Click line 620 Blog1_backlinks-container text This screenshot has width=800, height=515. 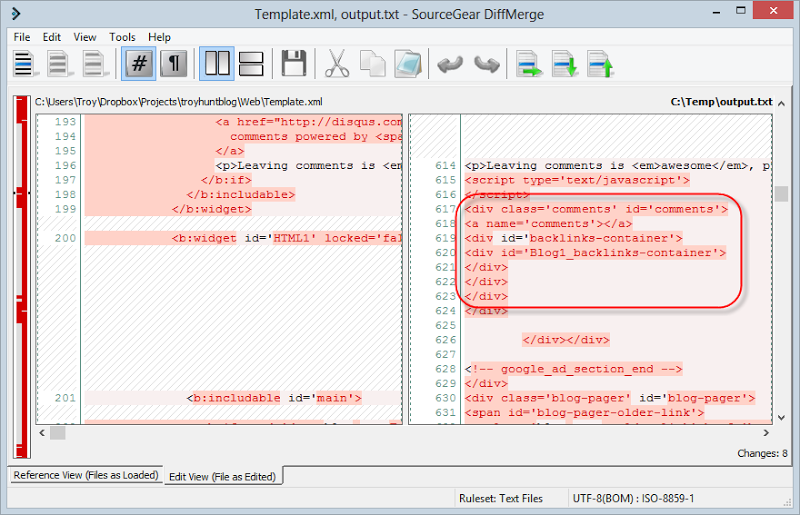pyautogui.click(x=595, y=253)
